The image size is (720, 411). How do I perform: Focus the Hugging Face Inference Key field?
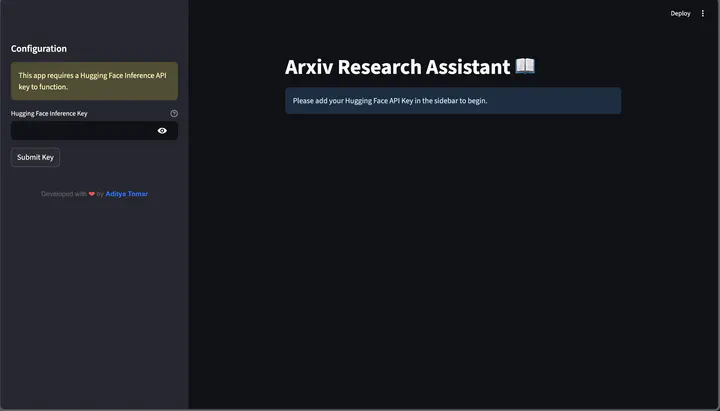click(80, 130)
